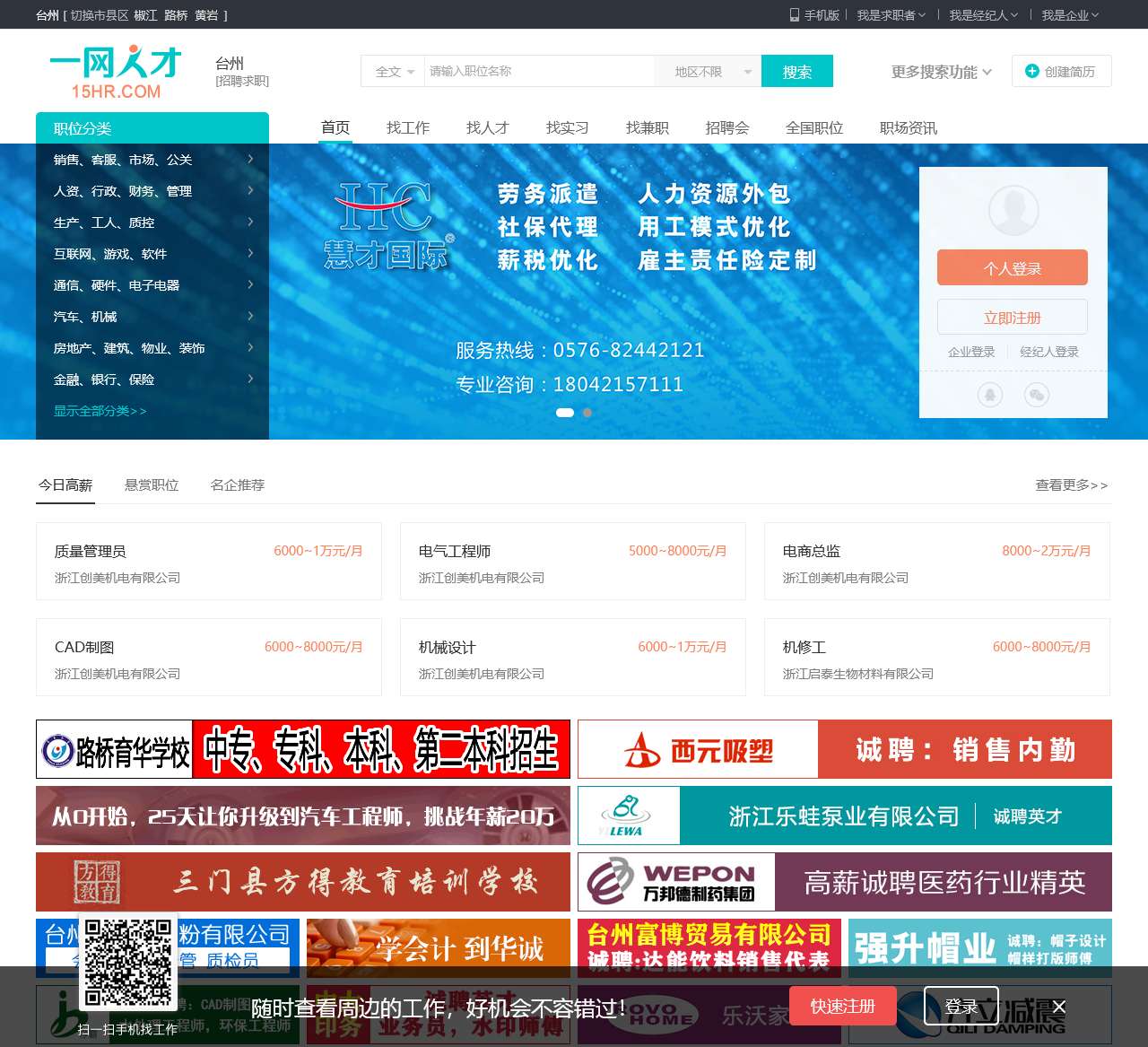Open the 全国职位 nav tab
Image resolution: width=1148 pixels, height=1047 pixels.
(814, 127)
